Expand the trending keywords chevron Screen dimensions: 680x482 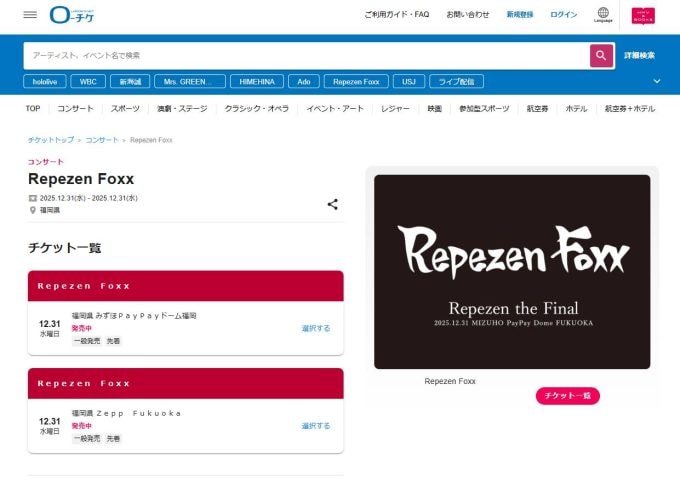click(657, 81)
